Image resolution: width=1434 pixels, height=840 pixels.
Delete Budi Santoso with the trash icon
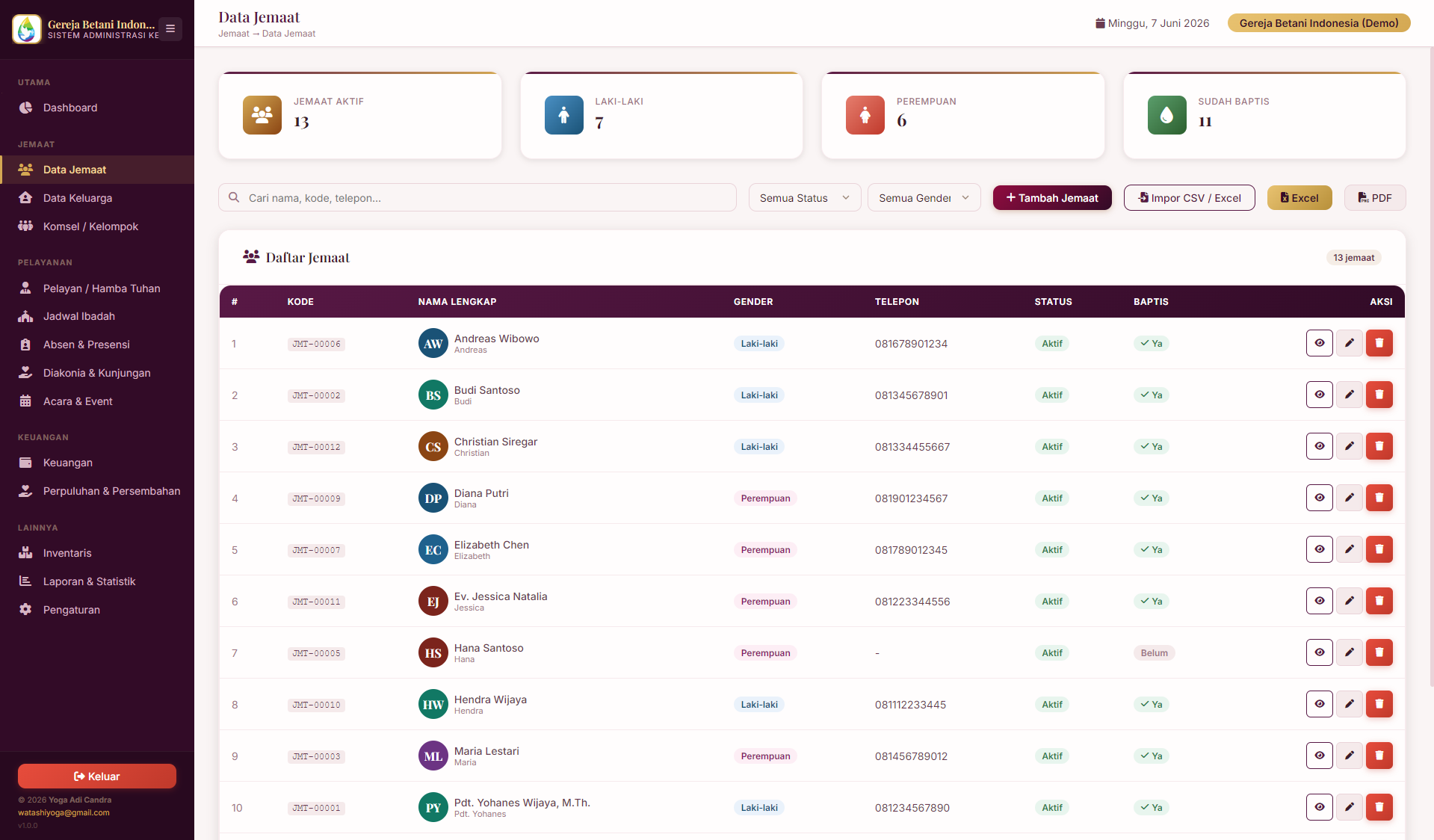click(1379, 395)
